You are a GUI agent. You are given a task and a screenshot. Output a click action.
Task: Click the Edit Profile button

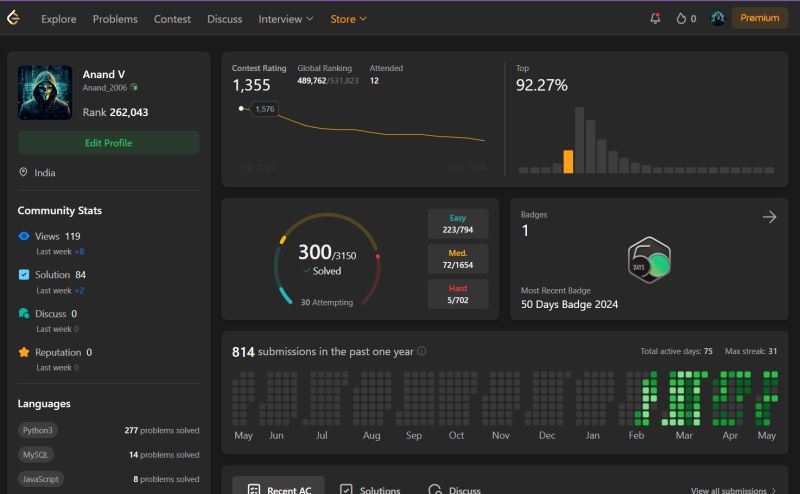[109, 143]
